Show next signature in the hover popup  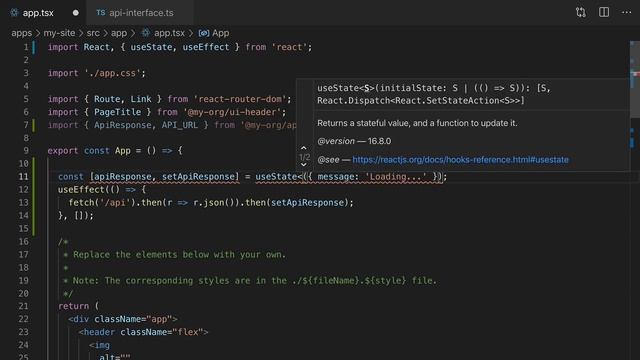pyautogui.click(x=304, y=164)
